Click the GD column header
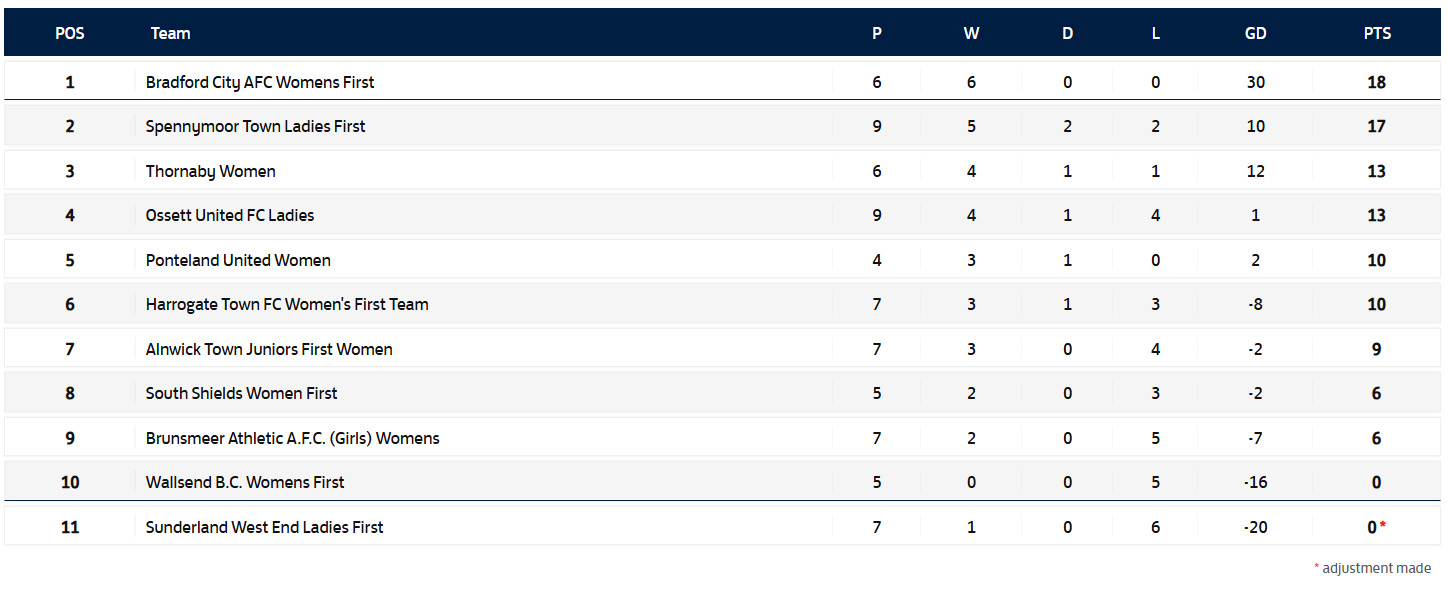 (1255, 33)
